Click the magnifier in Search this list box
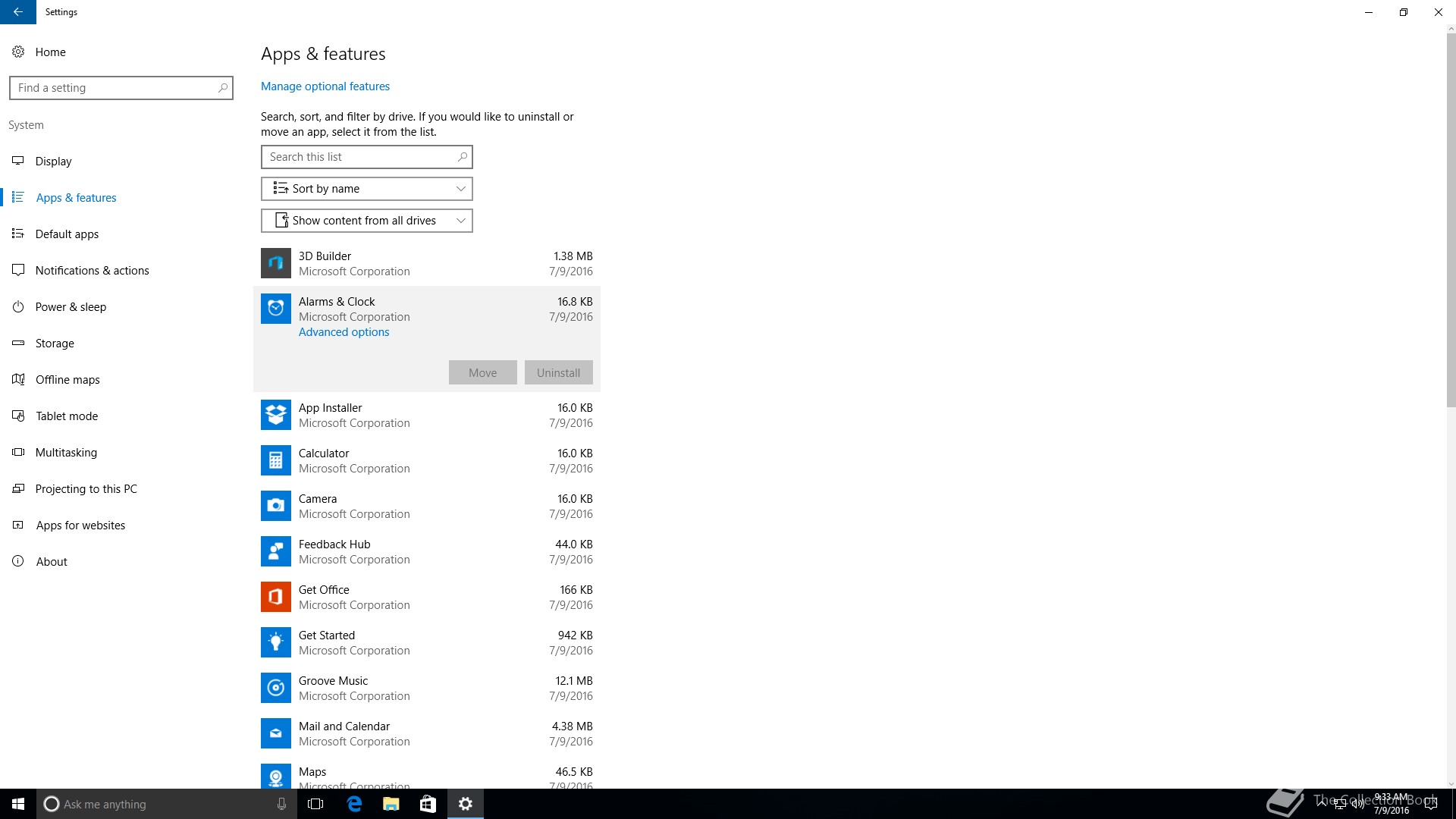The width and height of the screenshot is (1456, 819). pos(462,157)
